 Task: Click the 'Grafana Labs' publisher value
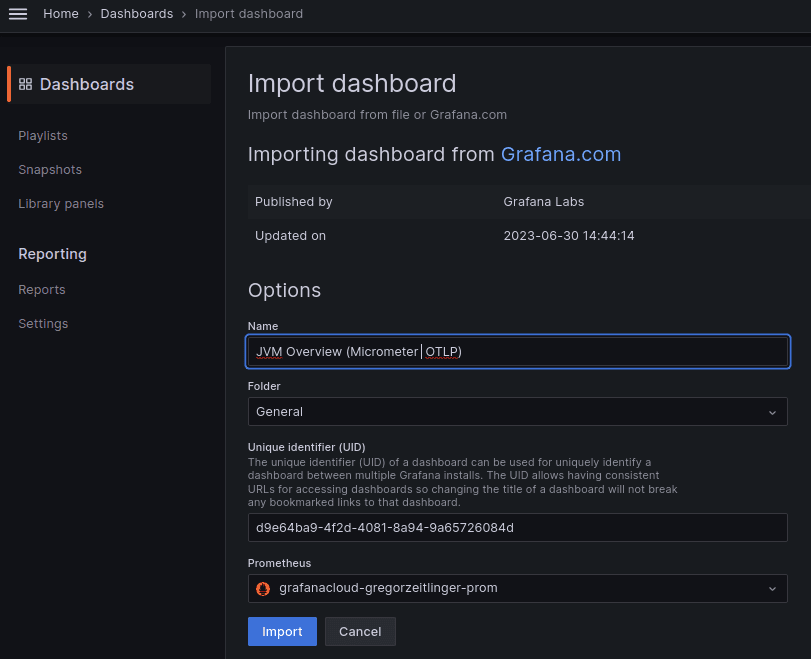pos(544,202)
